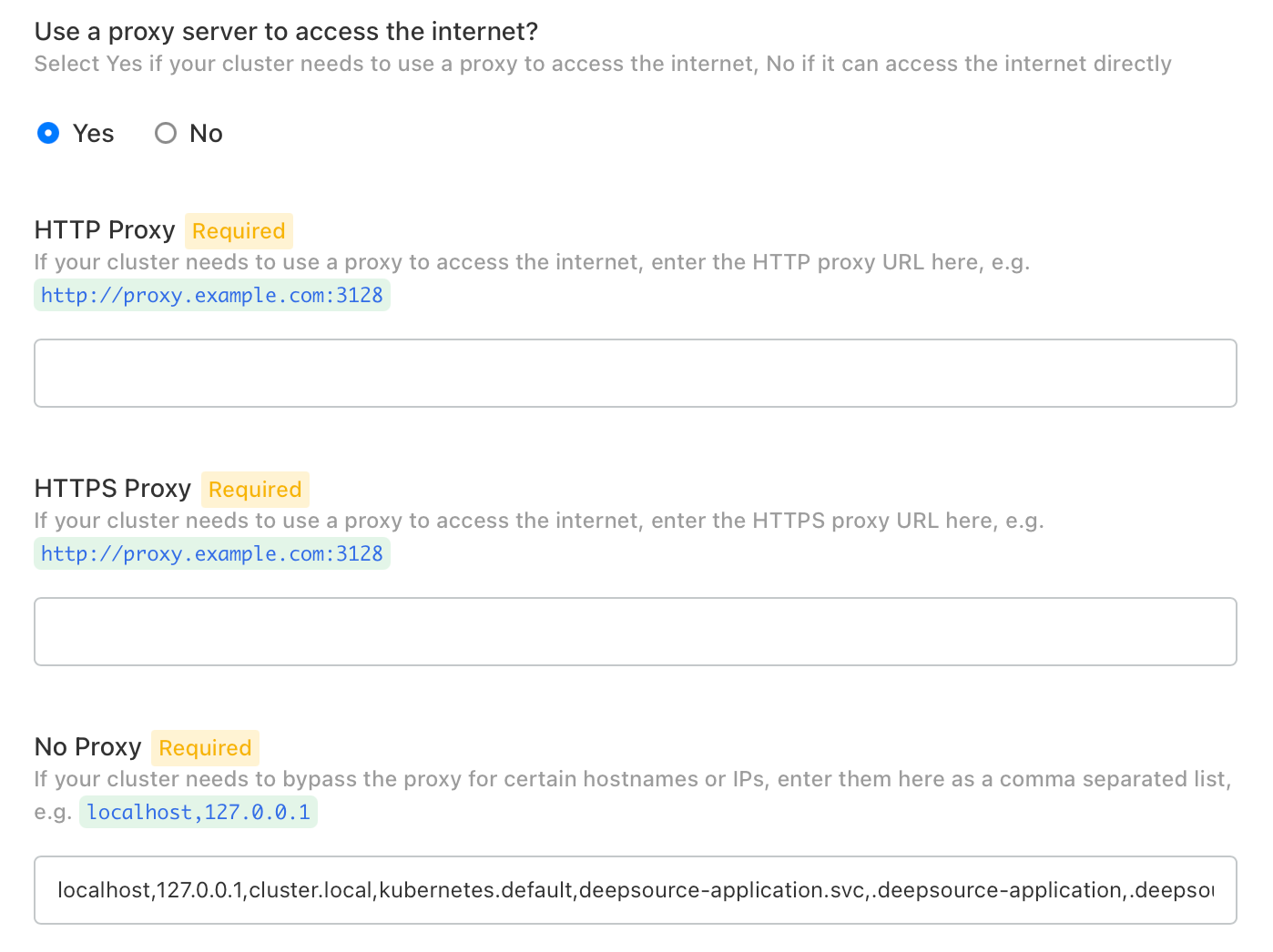The height and width of the screenshot is (952, 1273).
Task: Focus the HTTPS Proxy input field
Action: [635, 632]
